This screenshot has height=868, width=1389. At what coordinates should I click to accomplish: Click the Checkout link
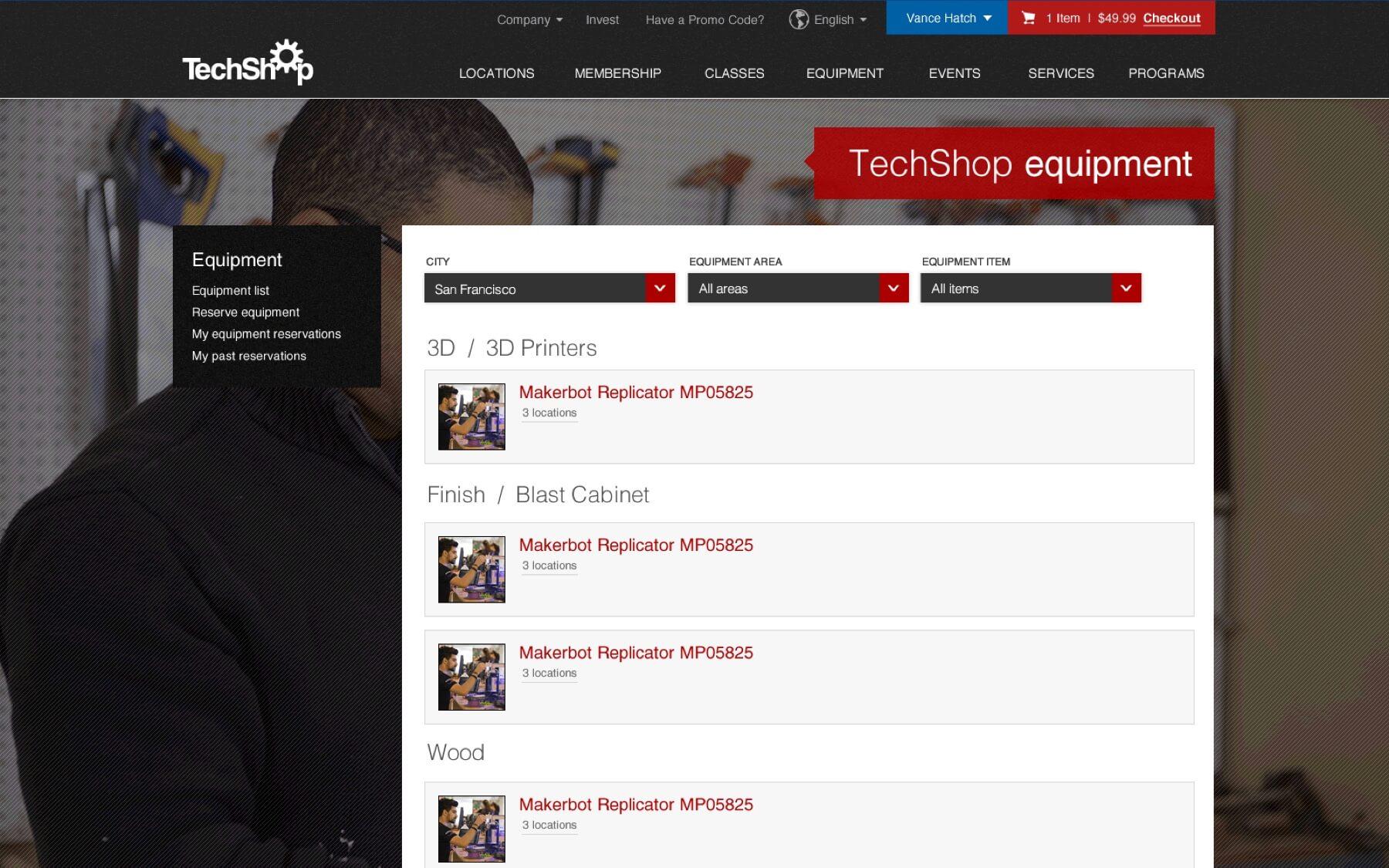pos(1171,18)
